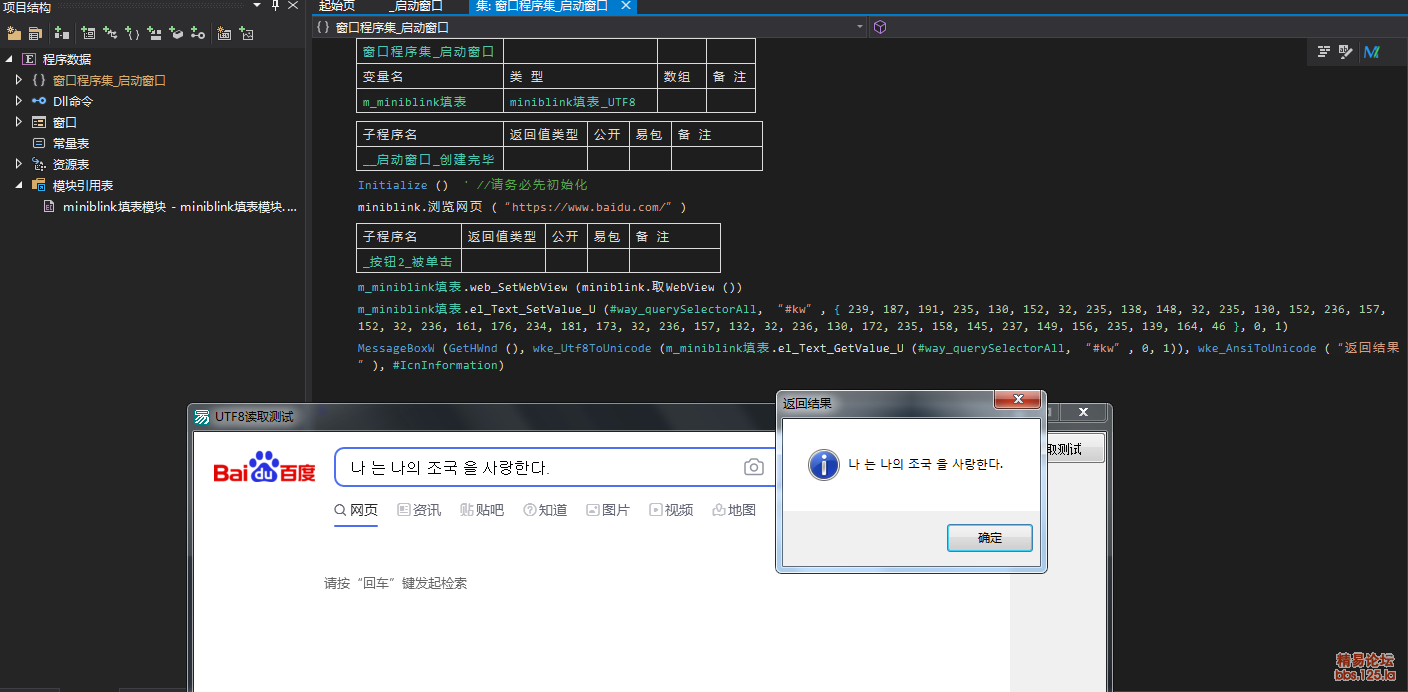Open the 图片 tab on Baidu
Screen dimensions: 1408x692
tap(608, 510)
